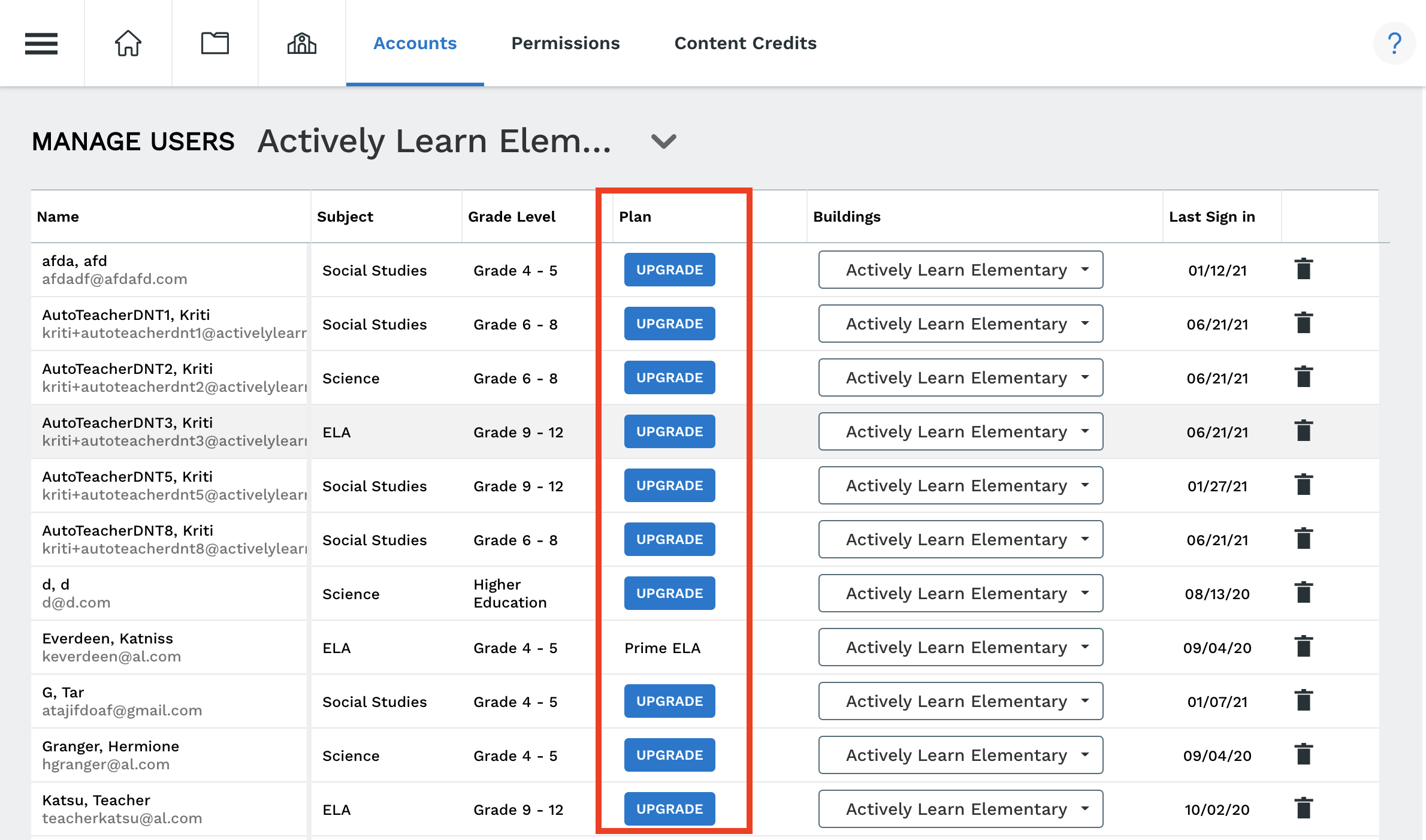
Task: Upgrade plan for AutoTeacherDNT1, Kriti
Action: [670, 324]
